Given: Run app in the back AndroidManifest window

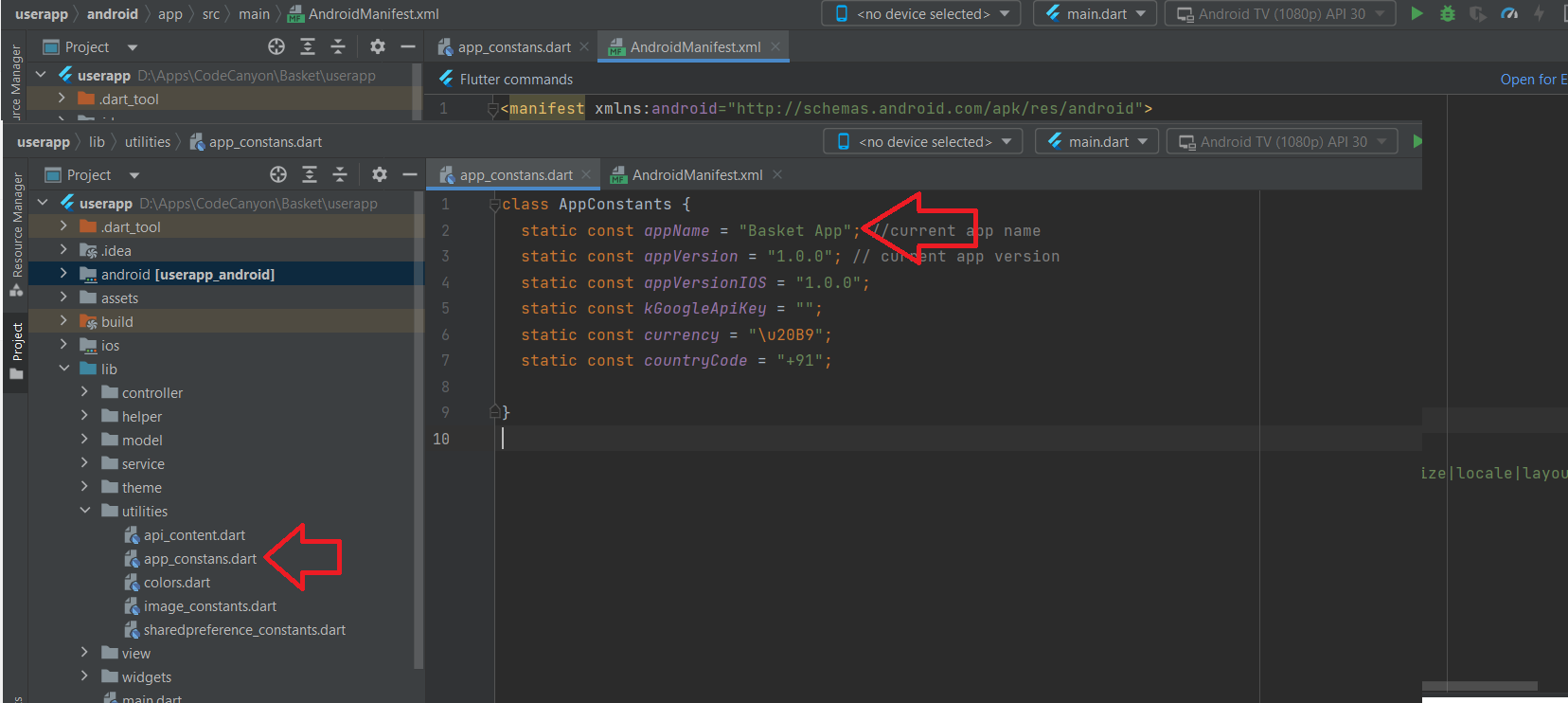Looking at the screenshot, I should 1417,13.
